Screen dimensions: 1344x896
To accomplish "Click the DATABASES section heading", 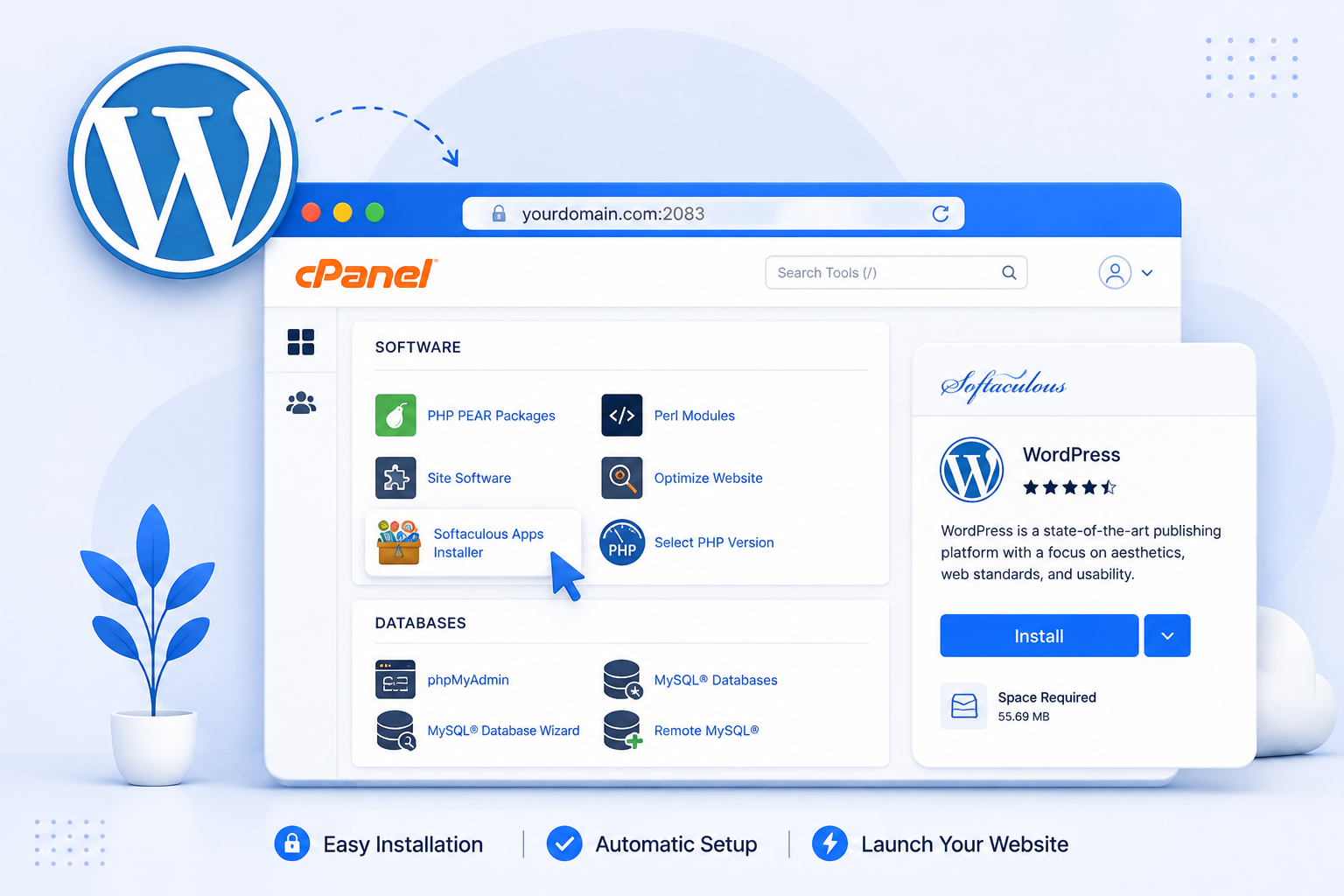I will (x=421, y=623).
